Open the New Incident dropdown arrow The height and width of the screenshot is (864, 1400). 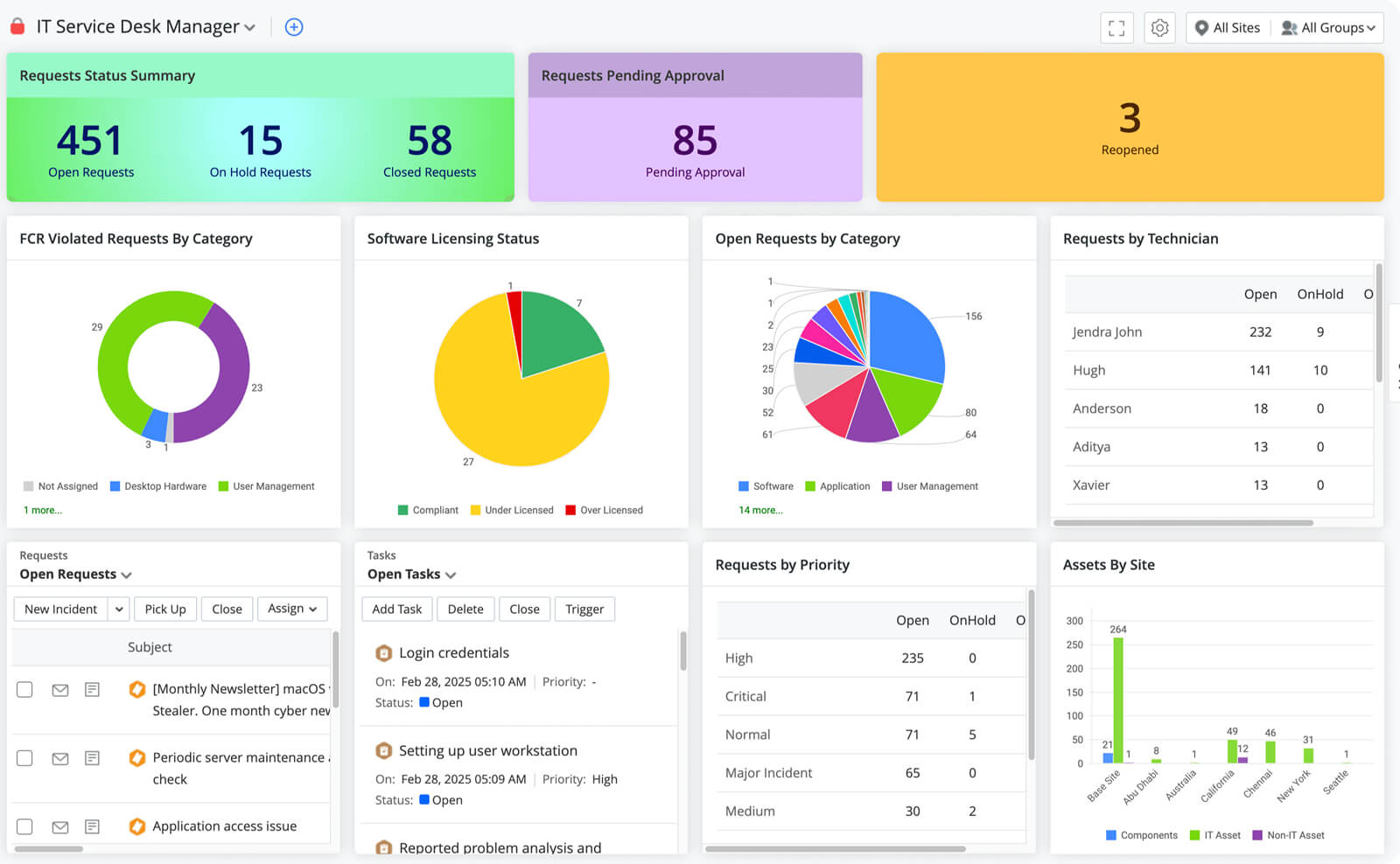click(x=118, y=609)
